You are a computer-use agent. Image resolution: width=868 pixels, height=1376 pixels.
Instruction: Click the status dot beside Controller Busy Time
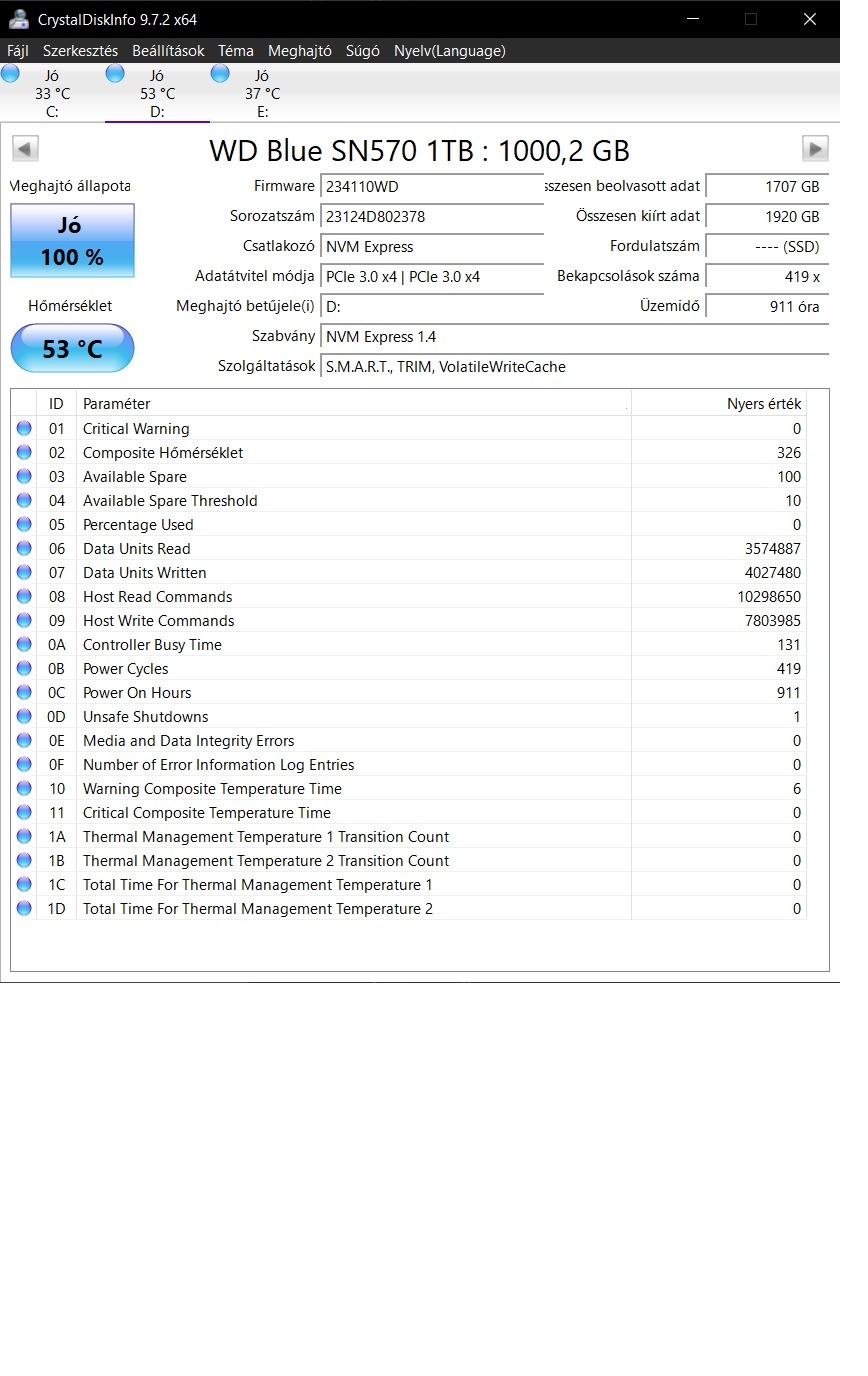pyautogui.click(x=24, y=644)
